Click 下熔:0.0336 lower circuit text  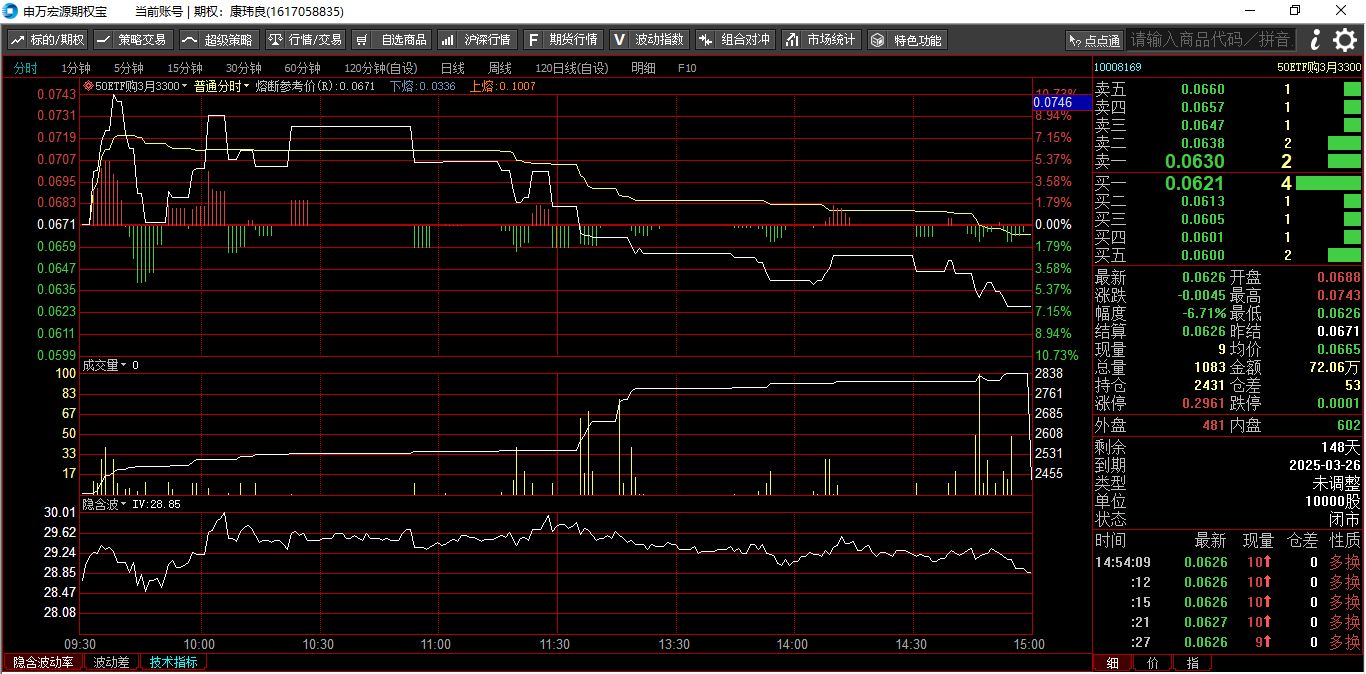pos(422,86)
